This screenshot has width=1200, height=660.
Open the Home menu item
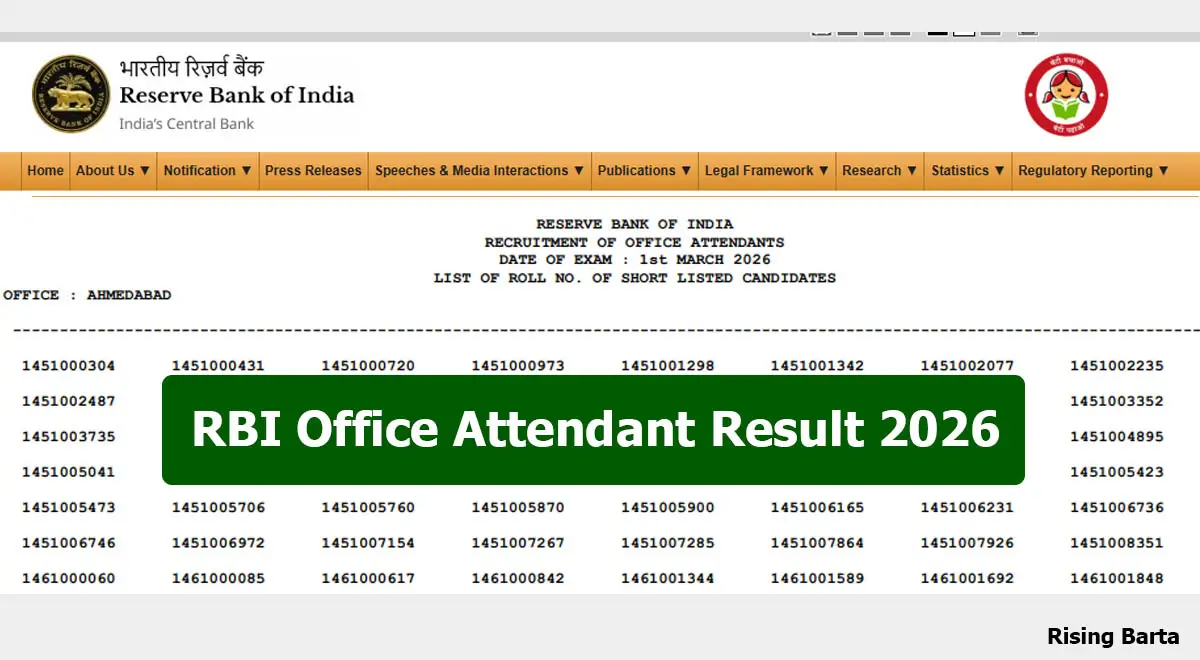[x=45, y=171]
